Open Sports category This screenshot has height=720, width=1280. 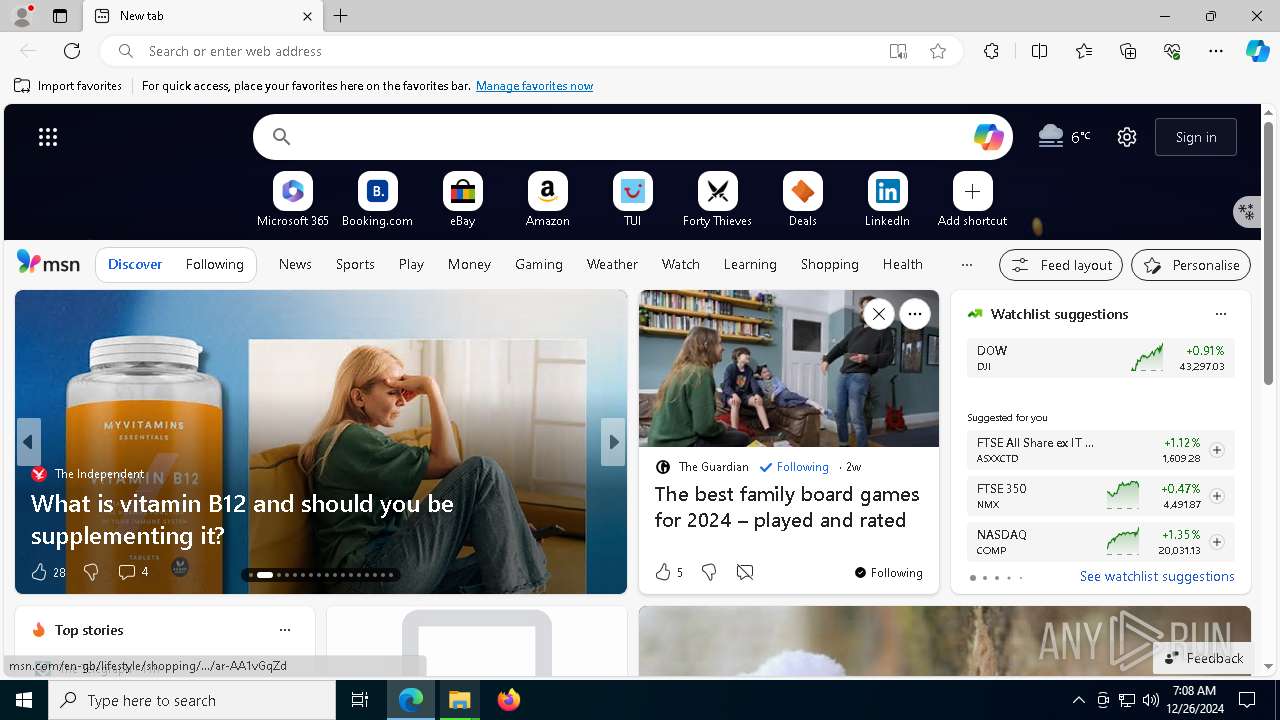355,265
